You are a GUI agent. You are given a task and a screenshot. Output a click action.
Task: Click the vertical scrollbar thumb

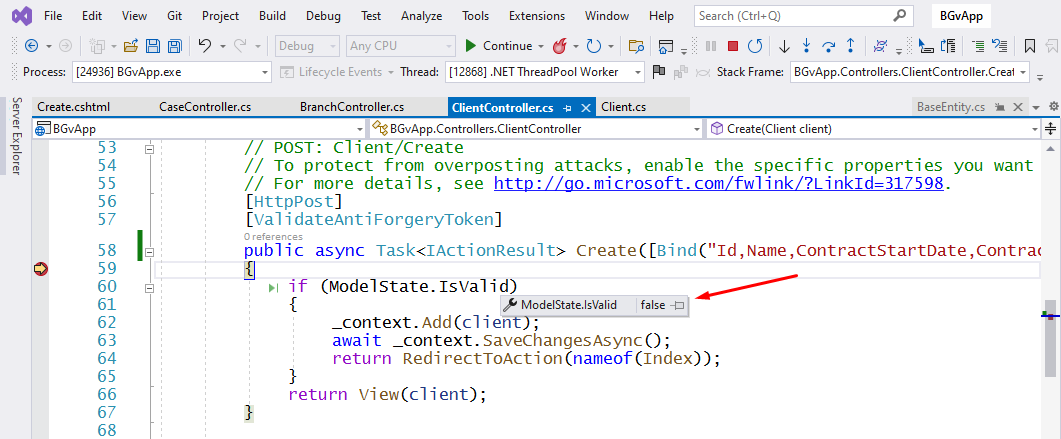click(x=1049, y=338)
